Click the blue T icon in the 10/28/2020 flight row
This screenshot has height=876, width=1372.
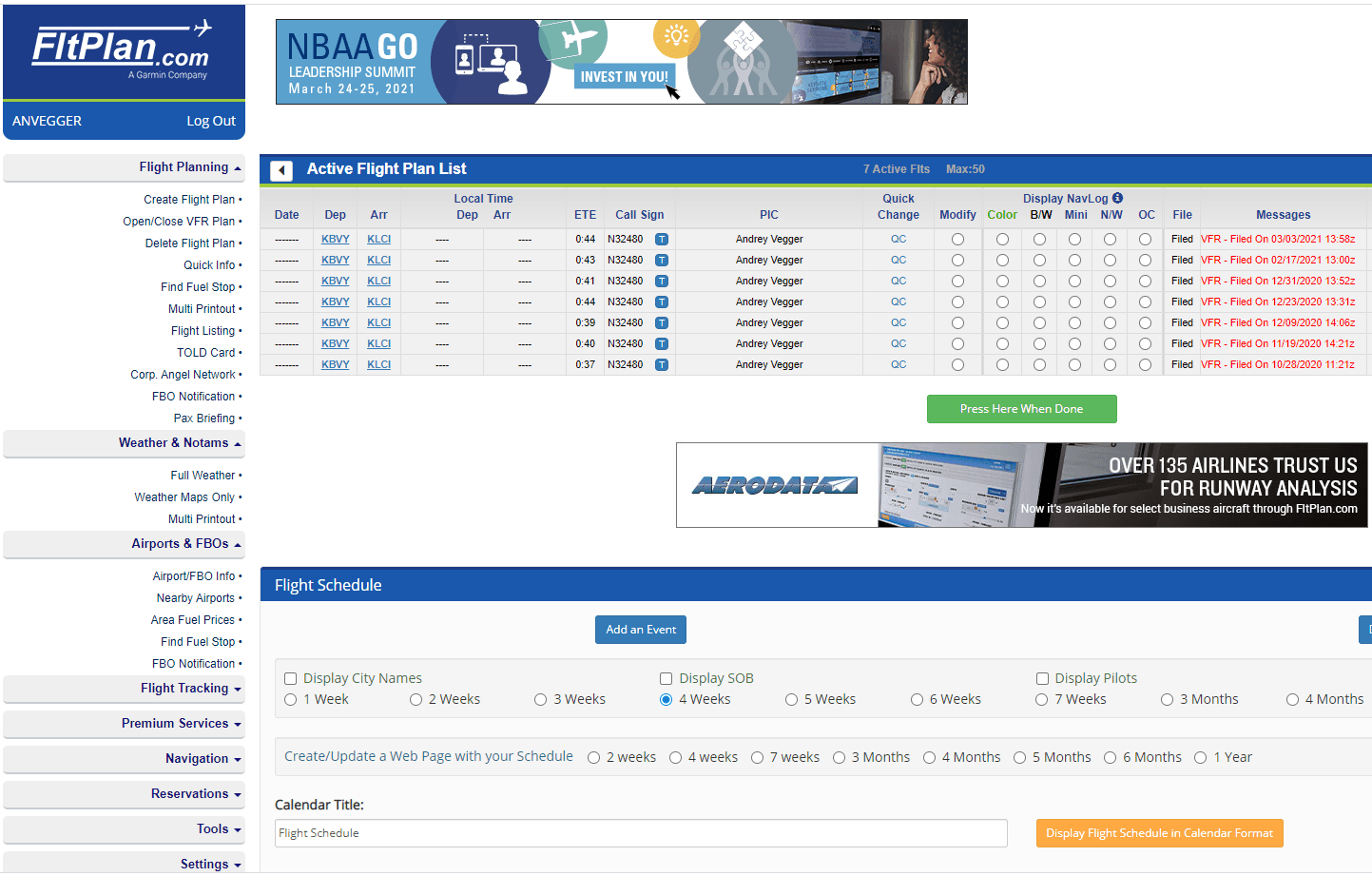pyautogui.click(x=662, y=365)
